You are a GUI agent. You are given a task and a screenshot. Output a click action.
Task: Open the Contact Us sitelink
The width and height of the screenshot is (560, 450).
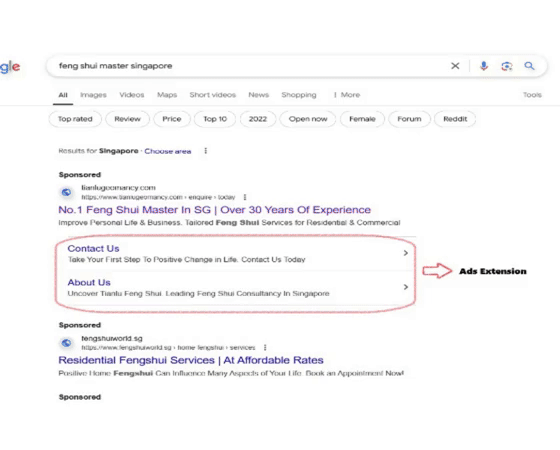point(93,248)
